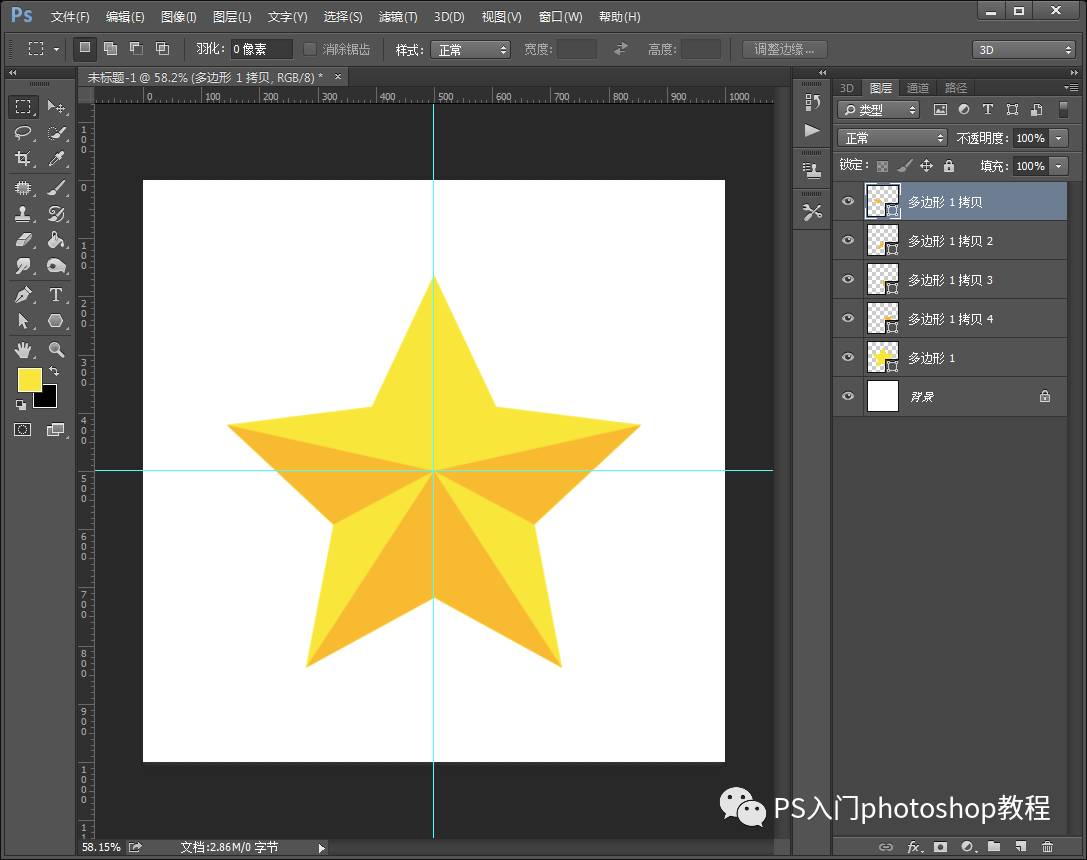Toggle Quick Mask mode icon
This screenshot has width=1087, height=860.
[23, 430]
